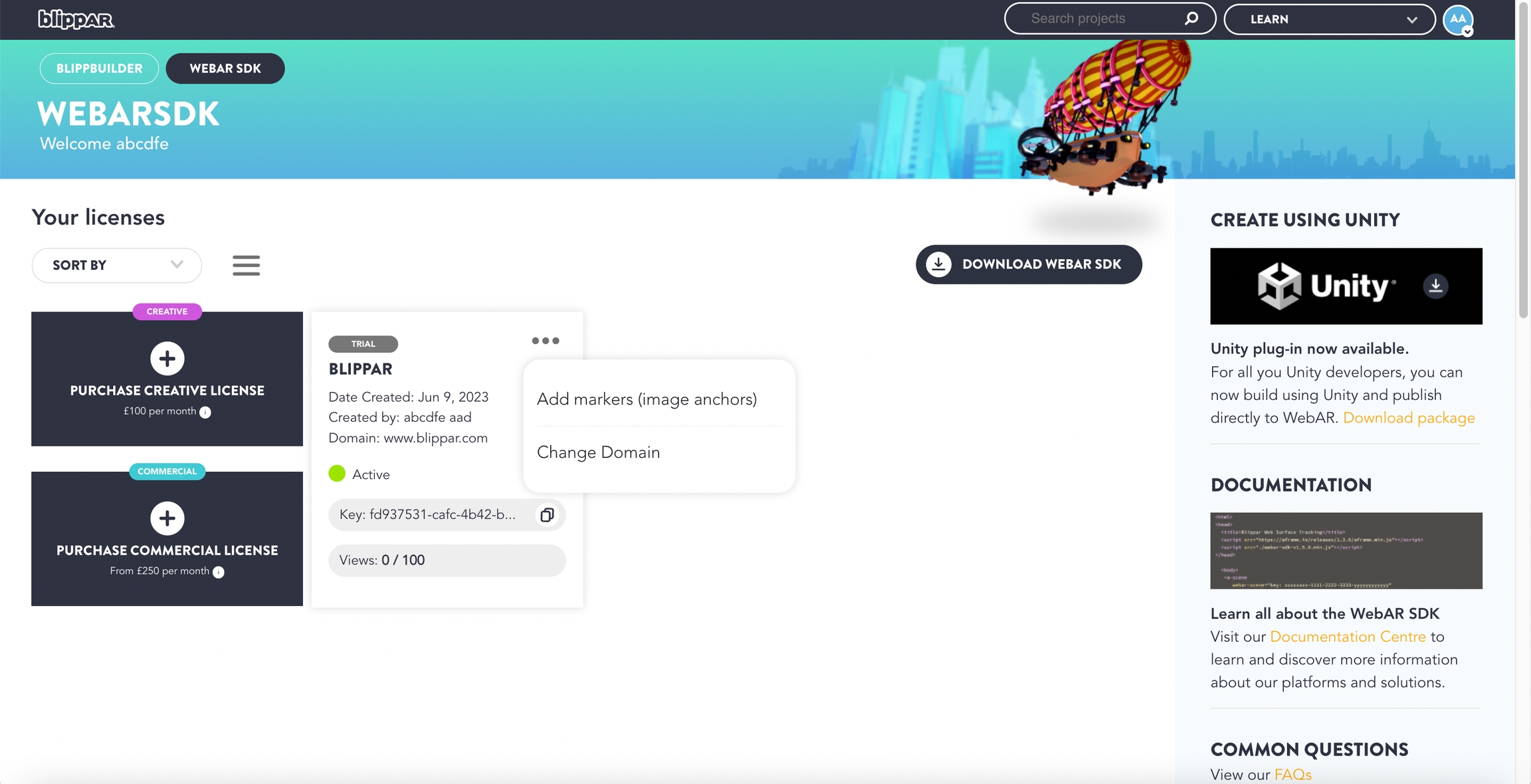Open the three-dots menu on Blippar license
This screenshot has width=1531, height=784.
coord(545,341)
